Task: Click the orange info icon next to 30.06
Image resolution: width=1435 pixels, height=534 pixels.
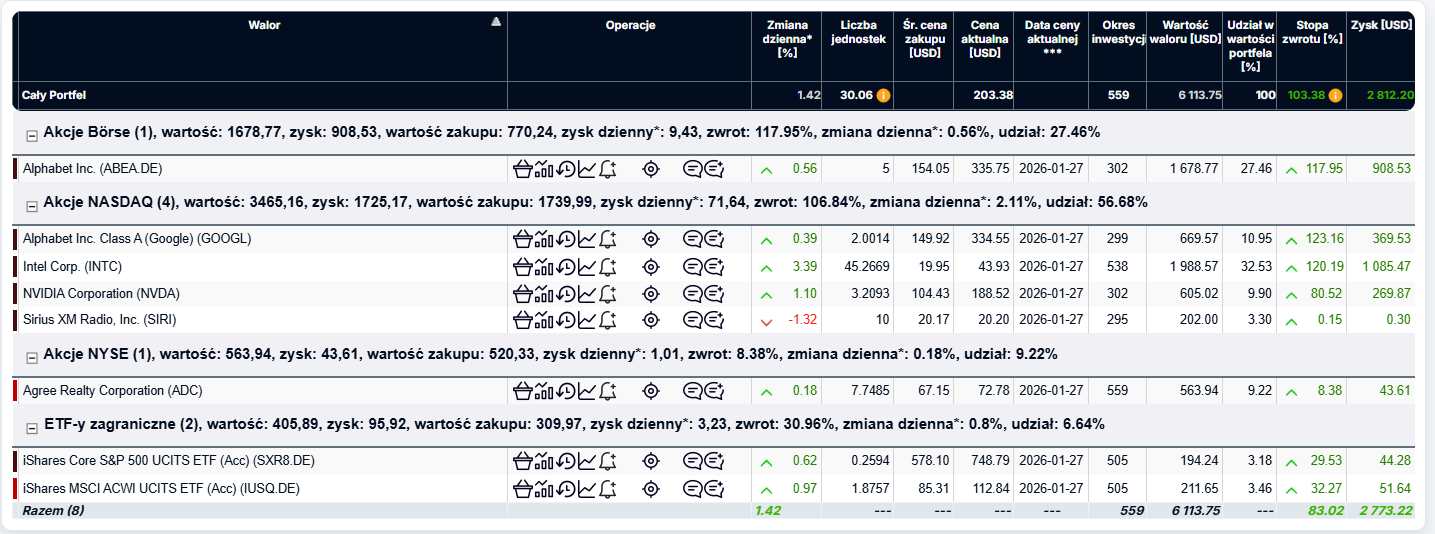Action: (883, 96)
